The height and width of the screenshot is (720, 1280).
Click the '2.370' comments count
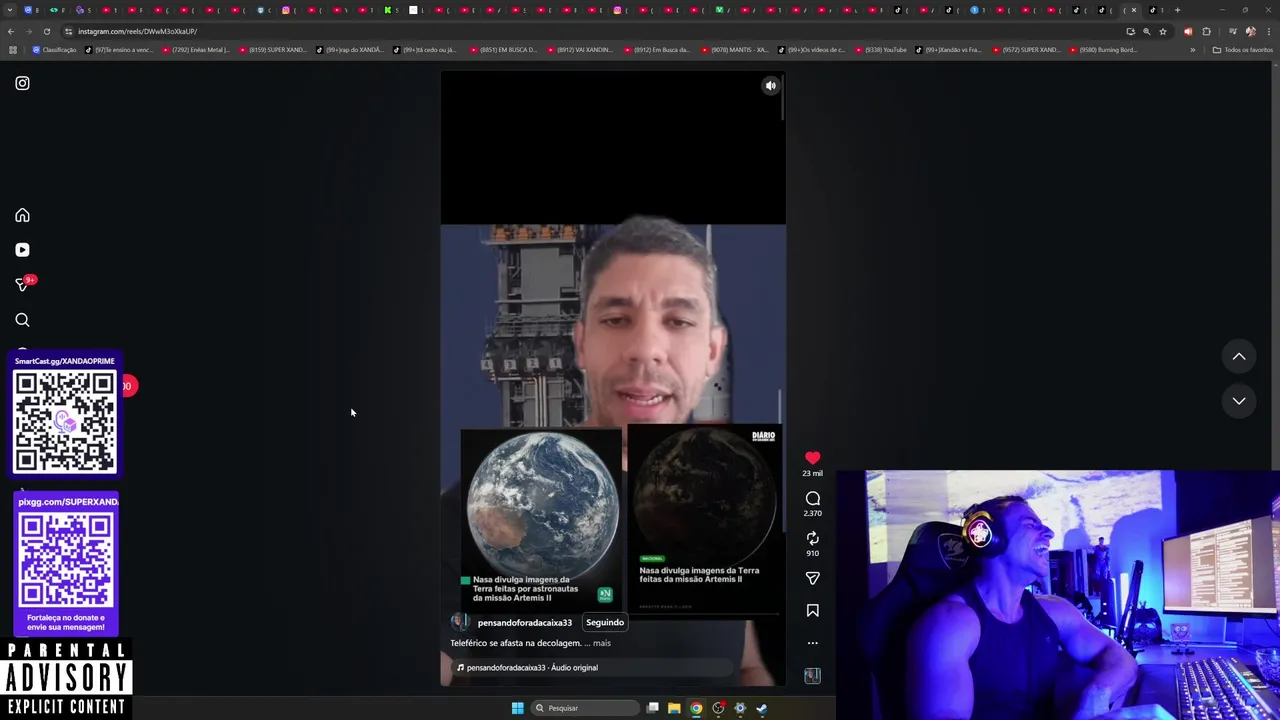(x=812, y=513)
